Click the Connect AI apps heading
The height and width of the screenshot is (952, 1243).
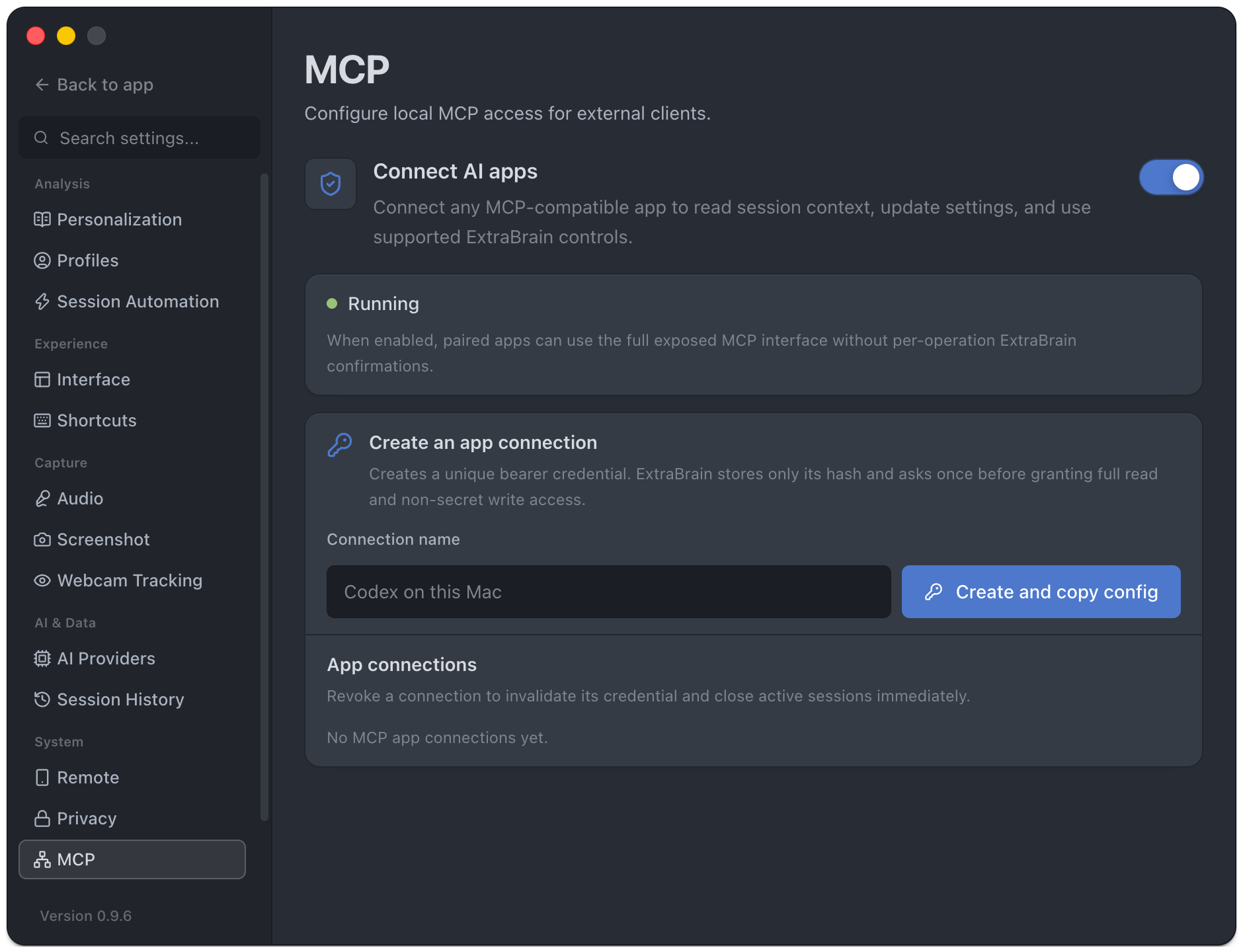point(456,171)
